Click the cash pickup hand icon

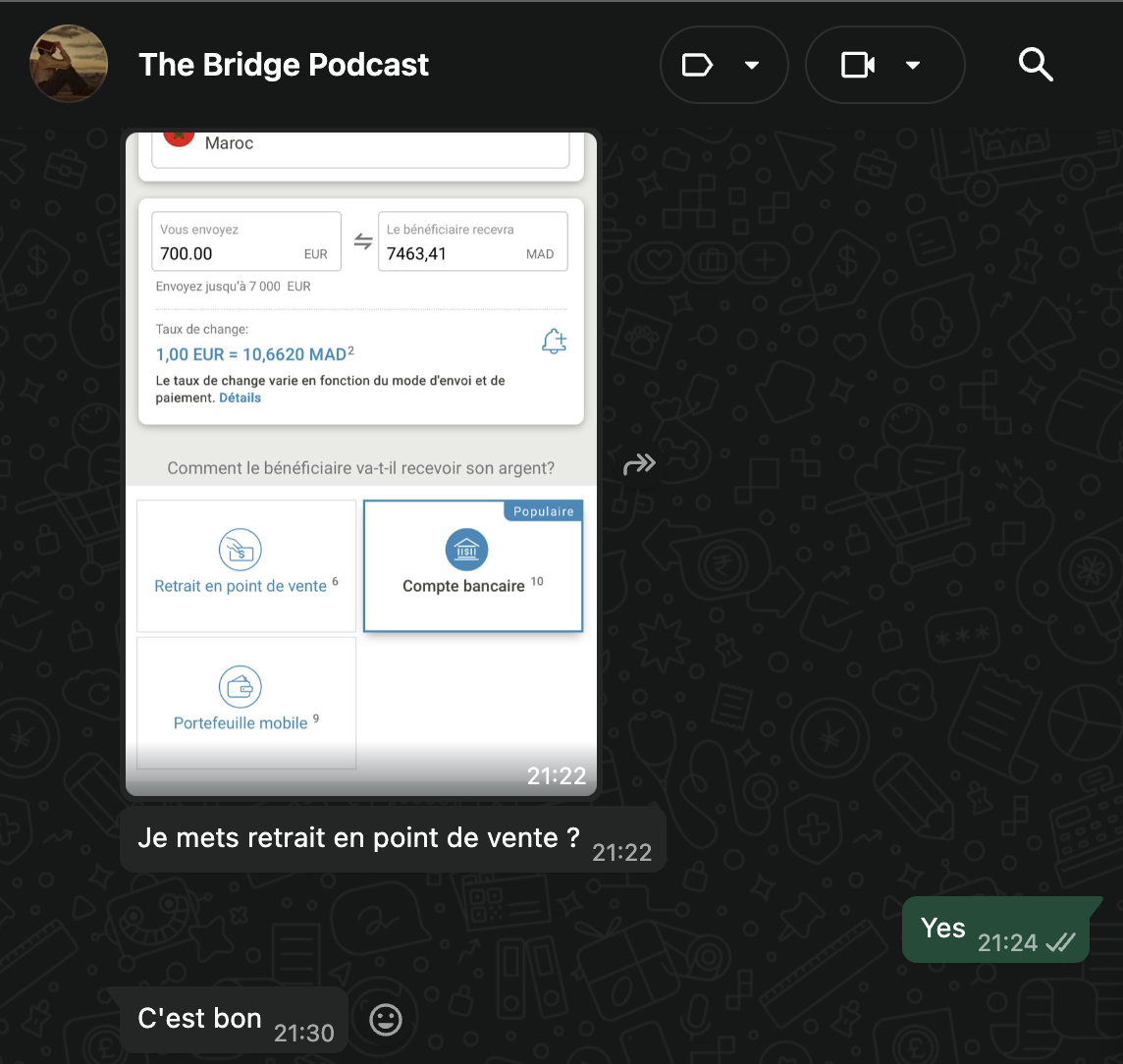click(x=240, y=550)
